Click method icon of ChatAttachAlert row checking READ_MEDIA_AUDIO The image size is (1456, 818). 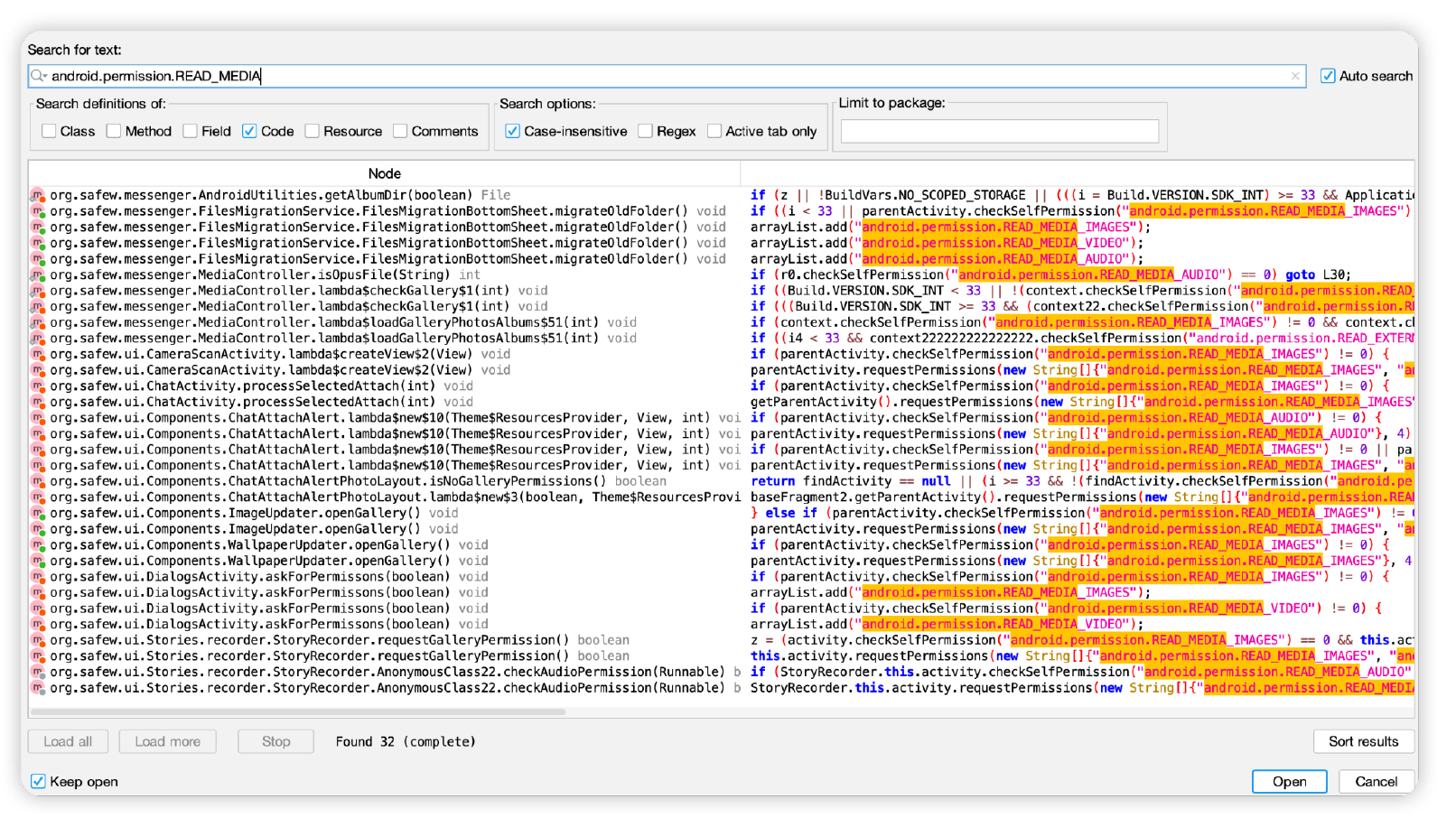[38, 418]
